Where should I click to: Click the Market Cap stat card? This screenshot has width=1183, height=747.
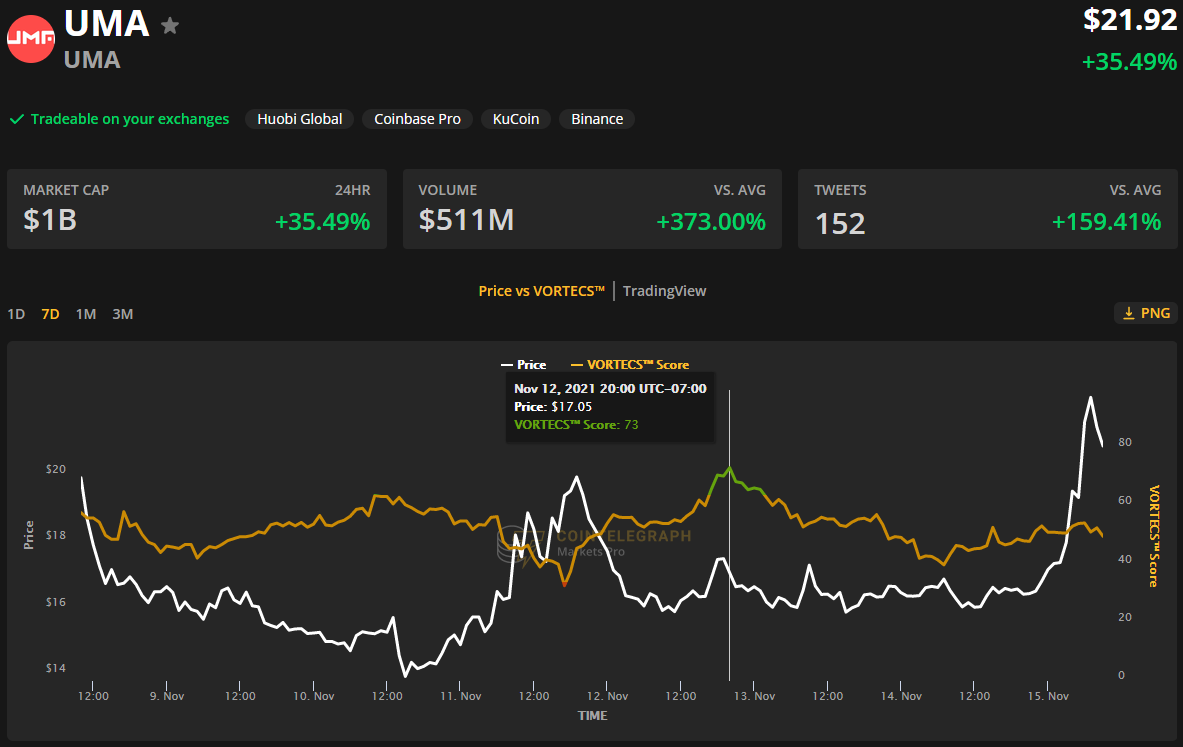tap(197, 209)
